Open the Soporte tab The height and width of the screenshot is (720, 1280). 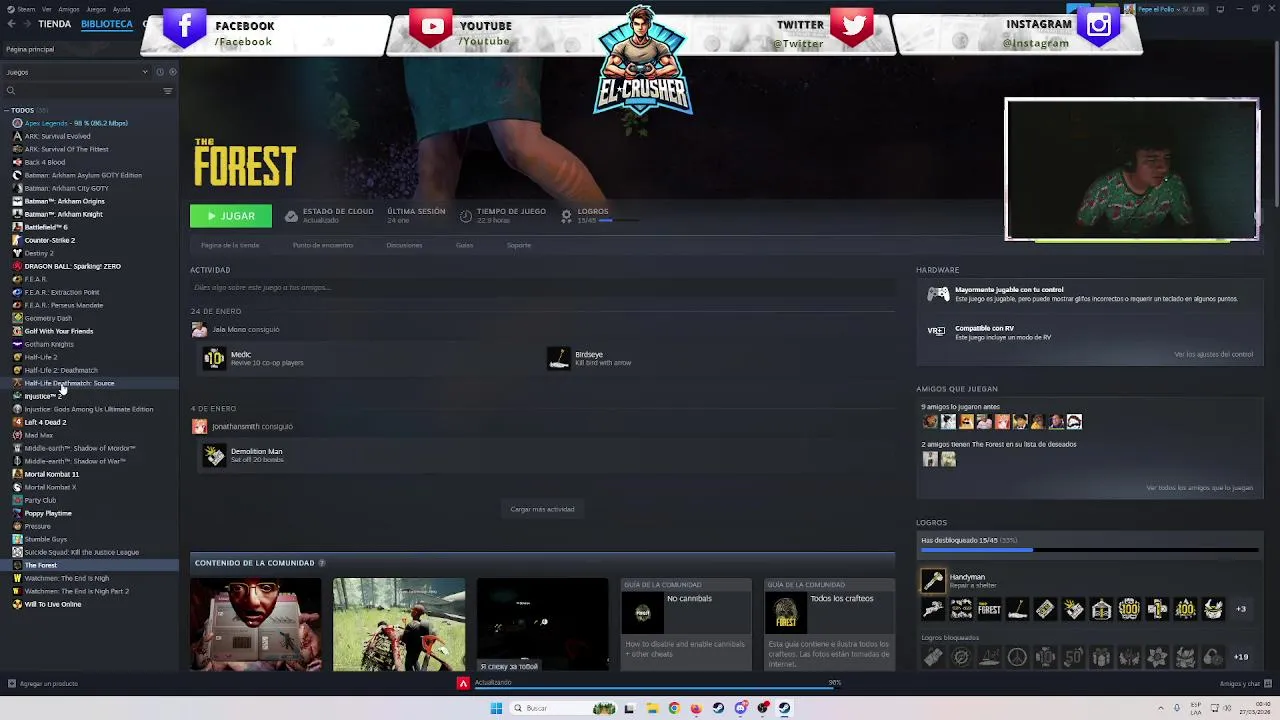coord(519,245)
